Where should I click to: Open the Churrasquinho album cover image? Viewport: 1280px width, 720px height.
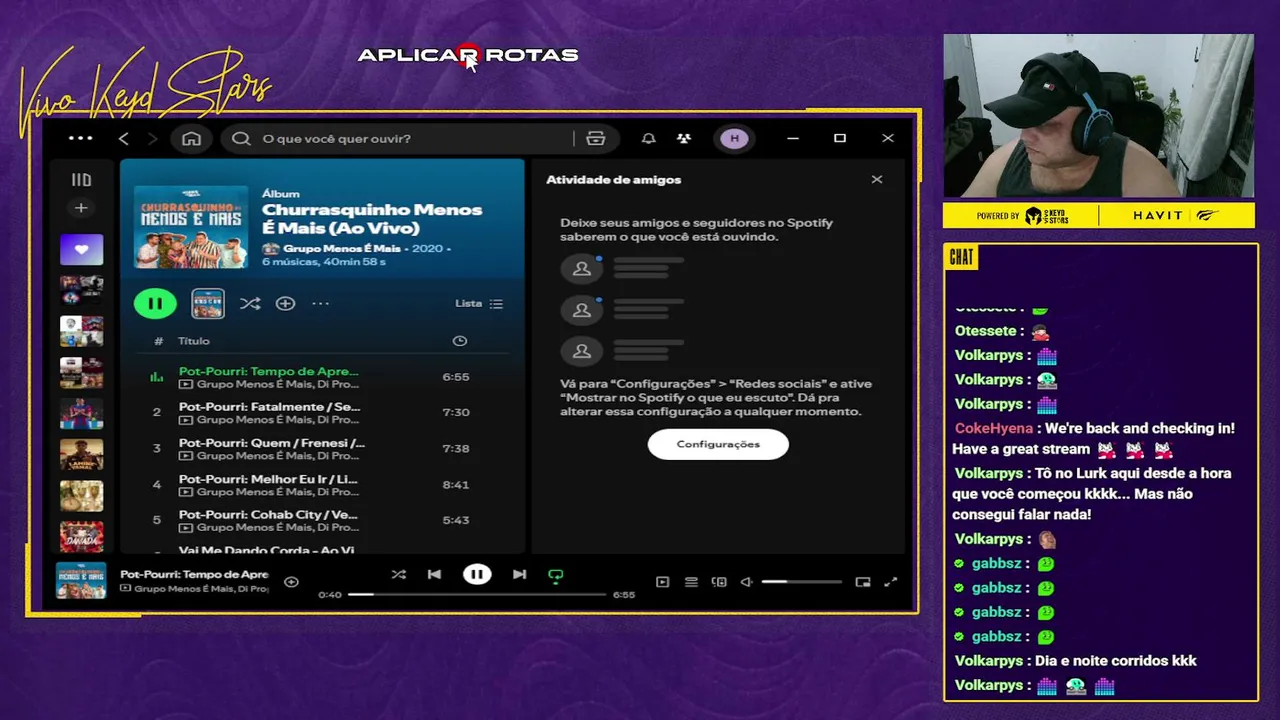[191, 226]
